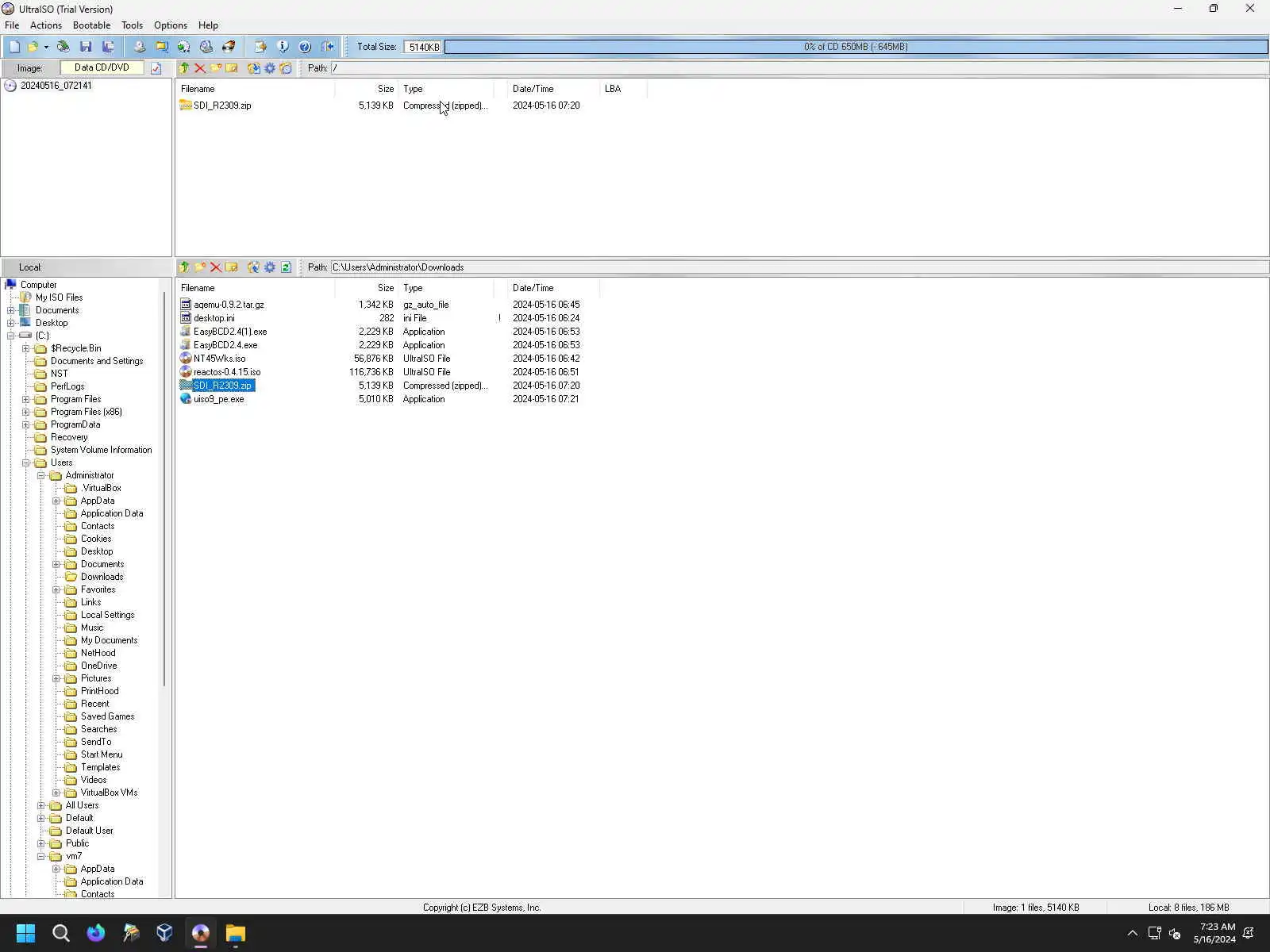The image size is (1270, 952).
Task: Click the image Path field showing slash
Action: coord(799,68)
